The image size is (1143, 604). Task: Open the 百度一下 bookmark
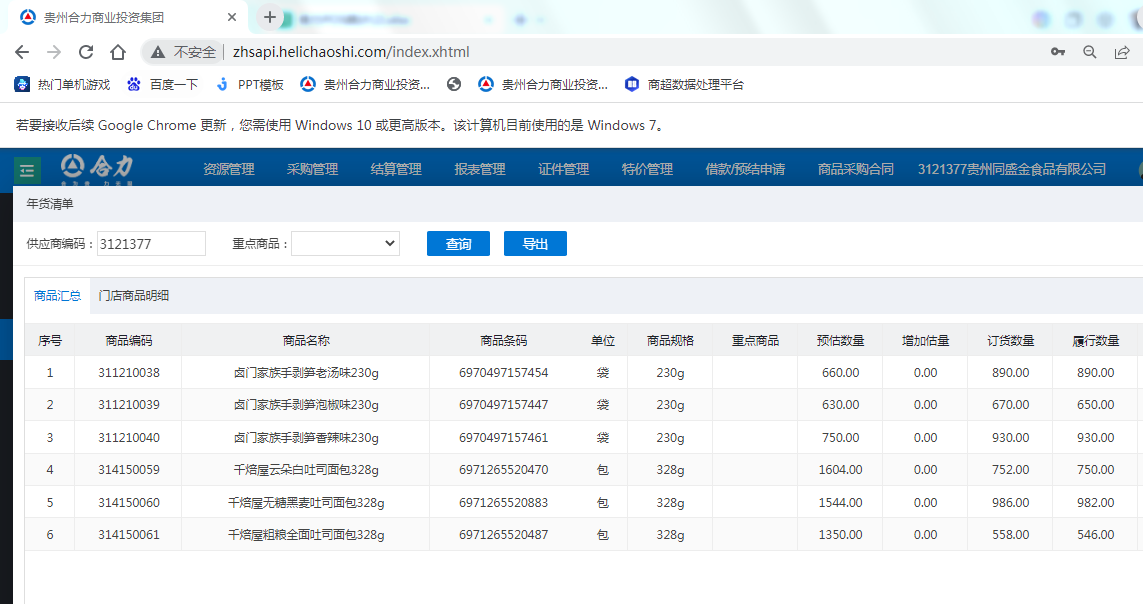163,85
